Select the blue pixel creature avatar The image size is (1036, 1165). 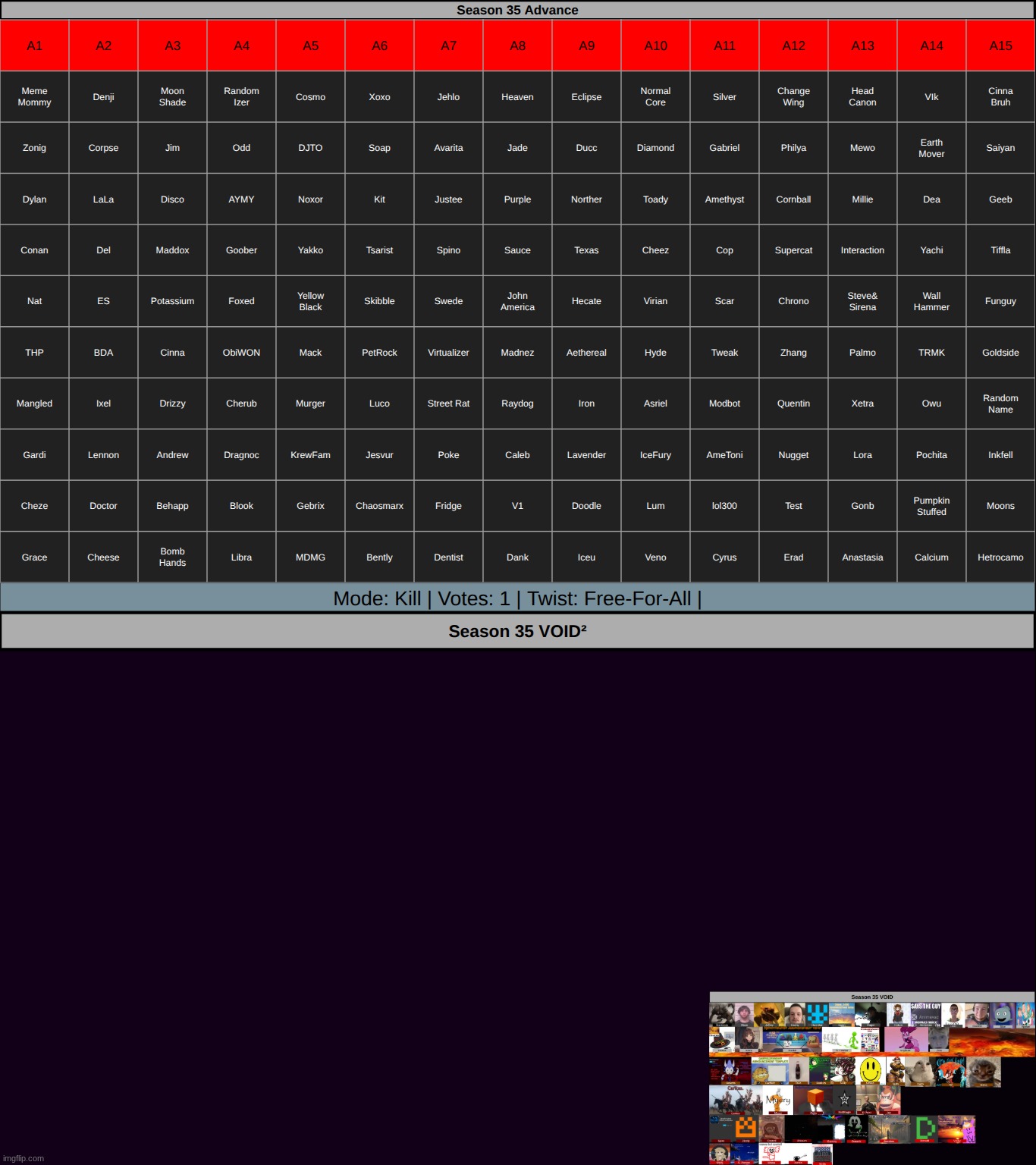818,1014
